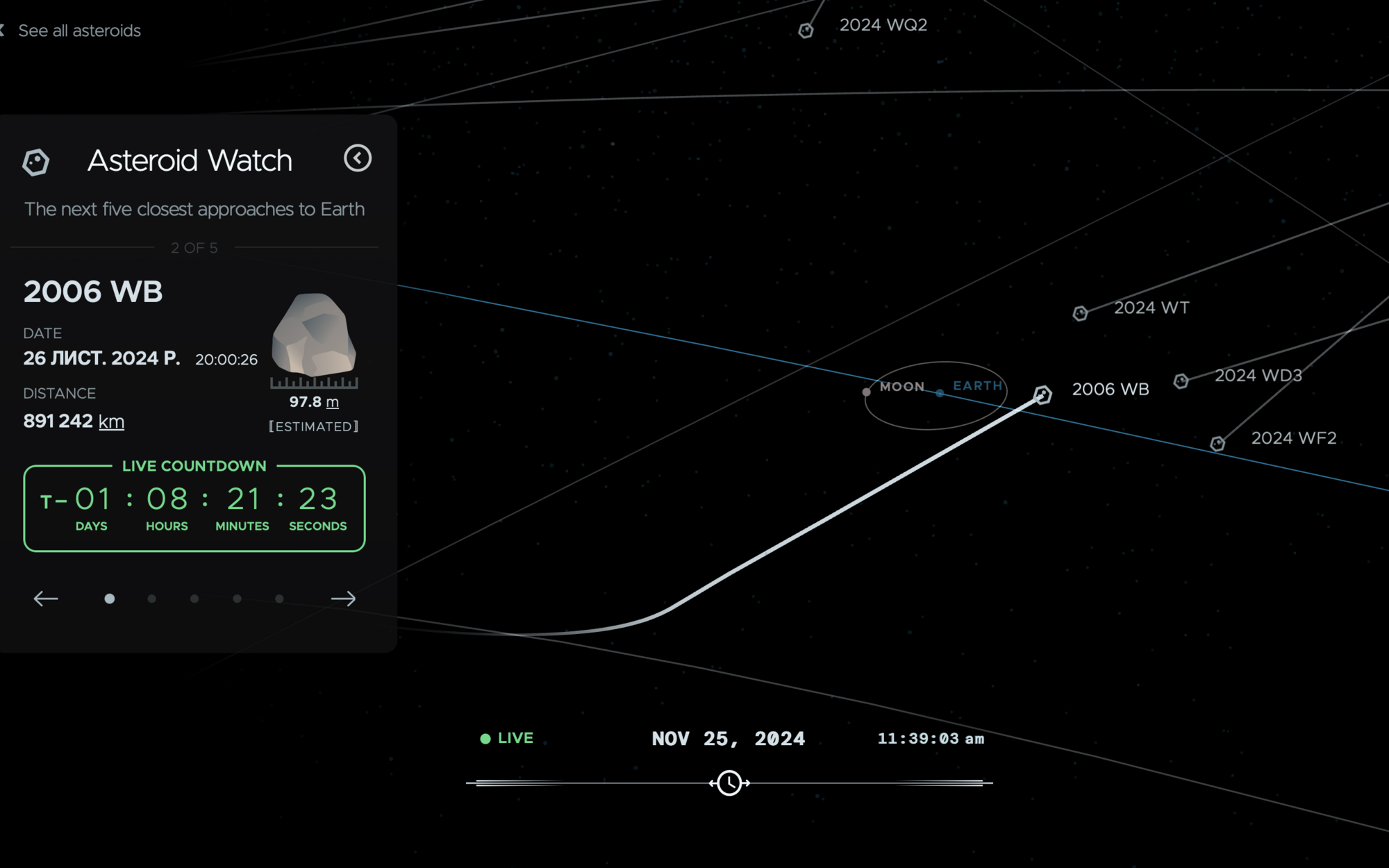This screenshot has height=868, width=1389.
Task: Select the fifth pagination dot
Action: 279,599
